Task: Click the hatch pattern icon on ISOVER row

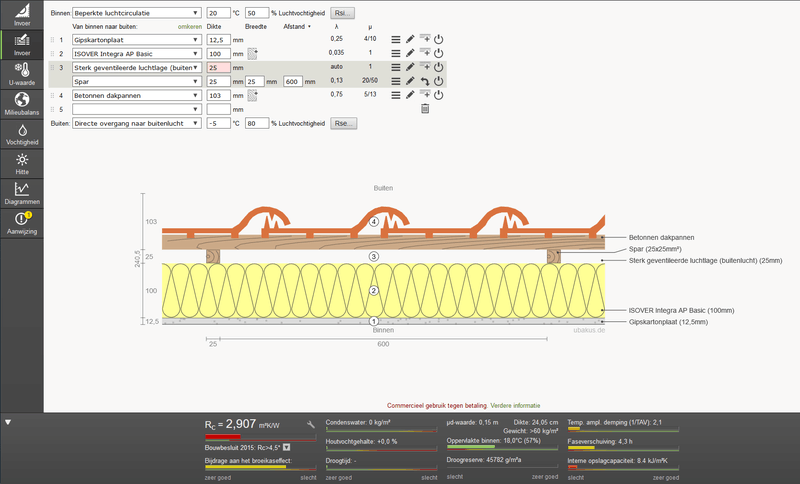Action: 253,53
